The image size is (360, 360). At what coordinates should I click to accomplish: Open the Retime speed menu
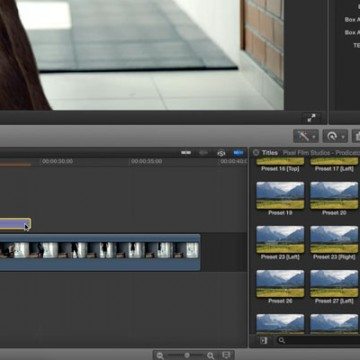(334, 136)
